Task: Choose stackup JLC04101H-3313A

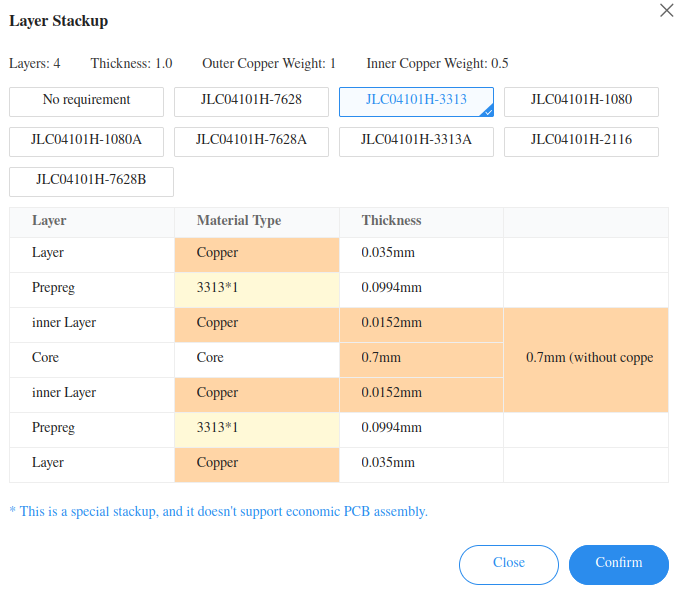Action: tap(416, 141)
